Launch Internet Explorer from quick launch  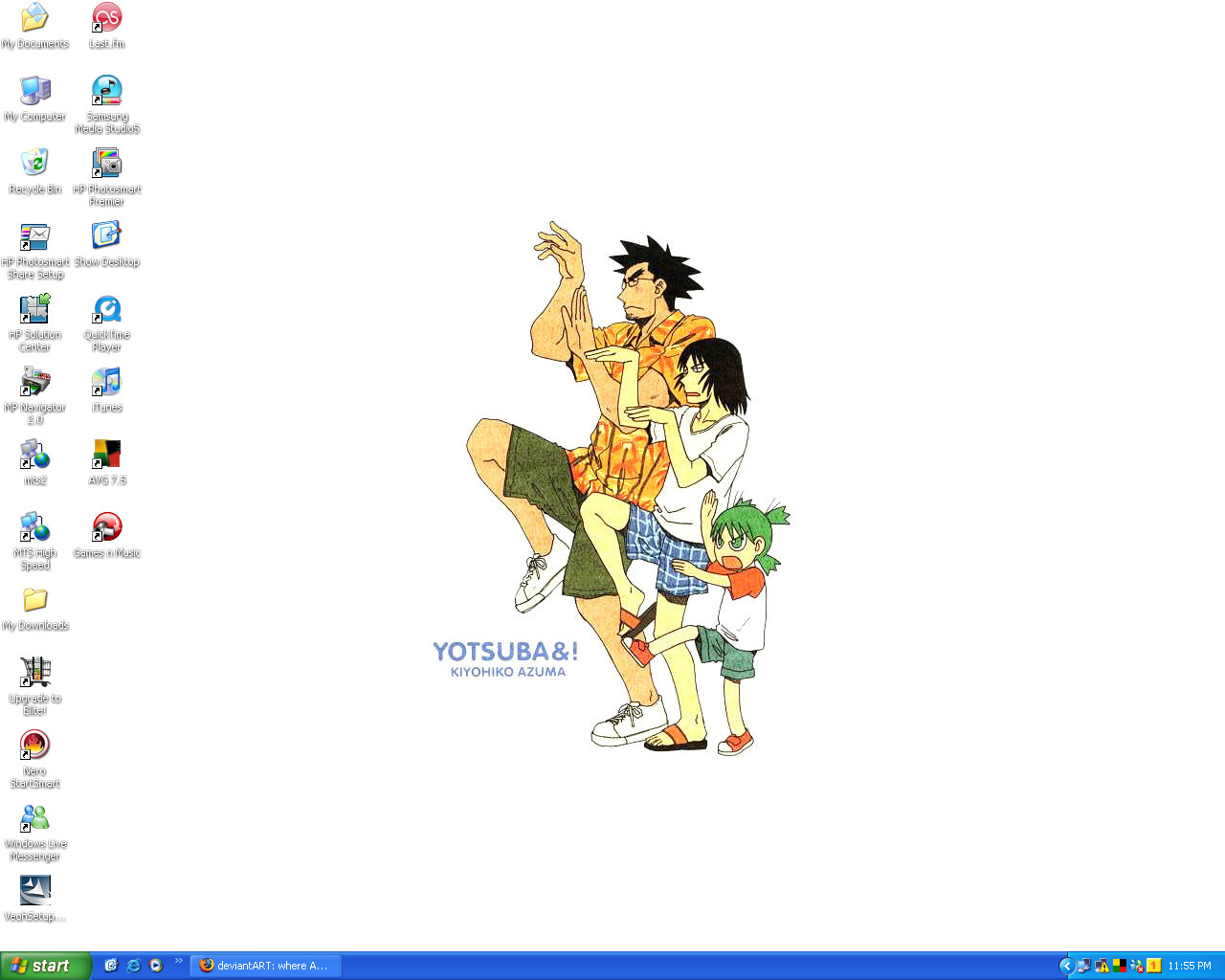pyautogui.click(x=133, y=966)
